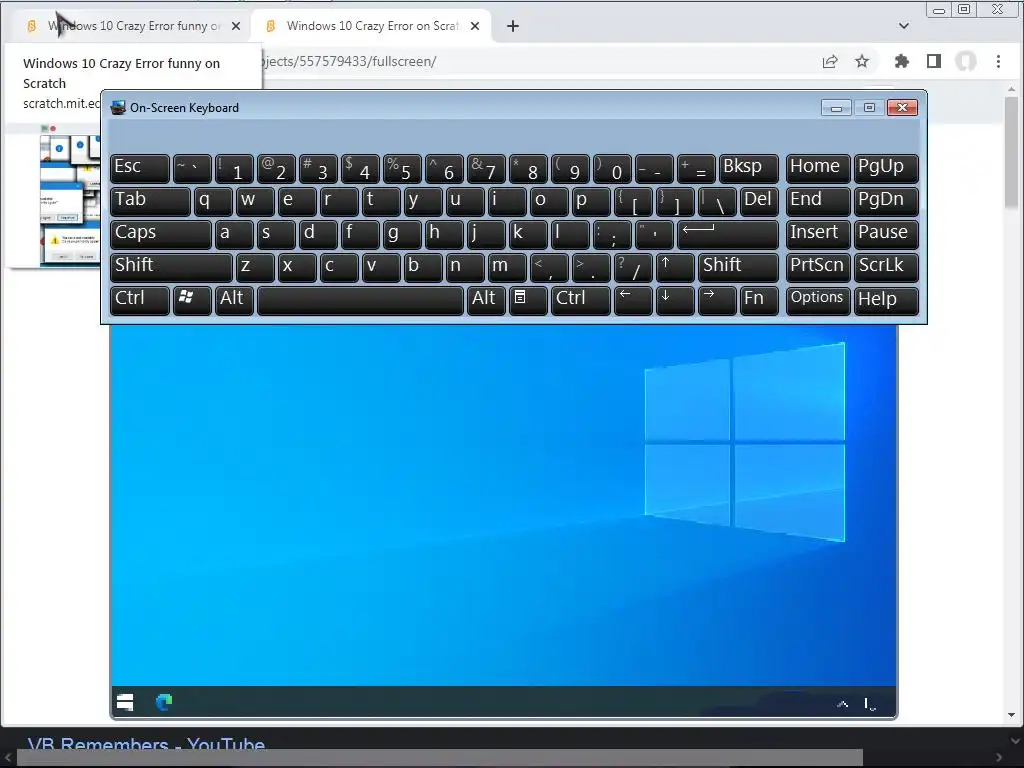Click the g key on keyboard
The height and width of the screenshot is (768, 1024).
click(402, 234)
